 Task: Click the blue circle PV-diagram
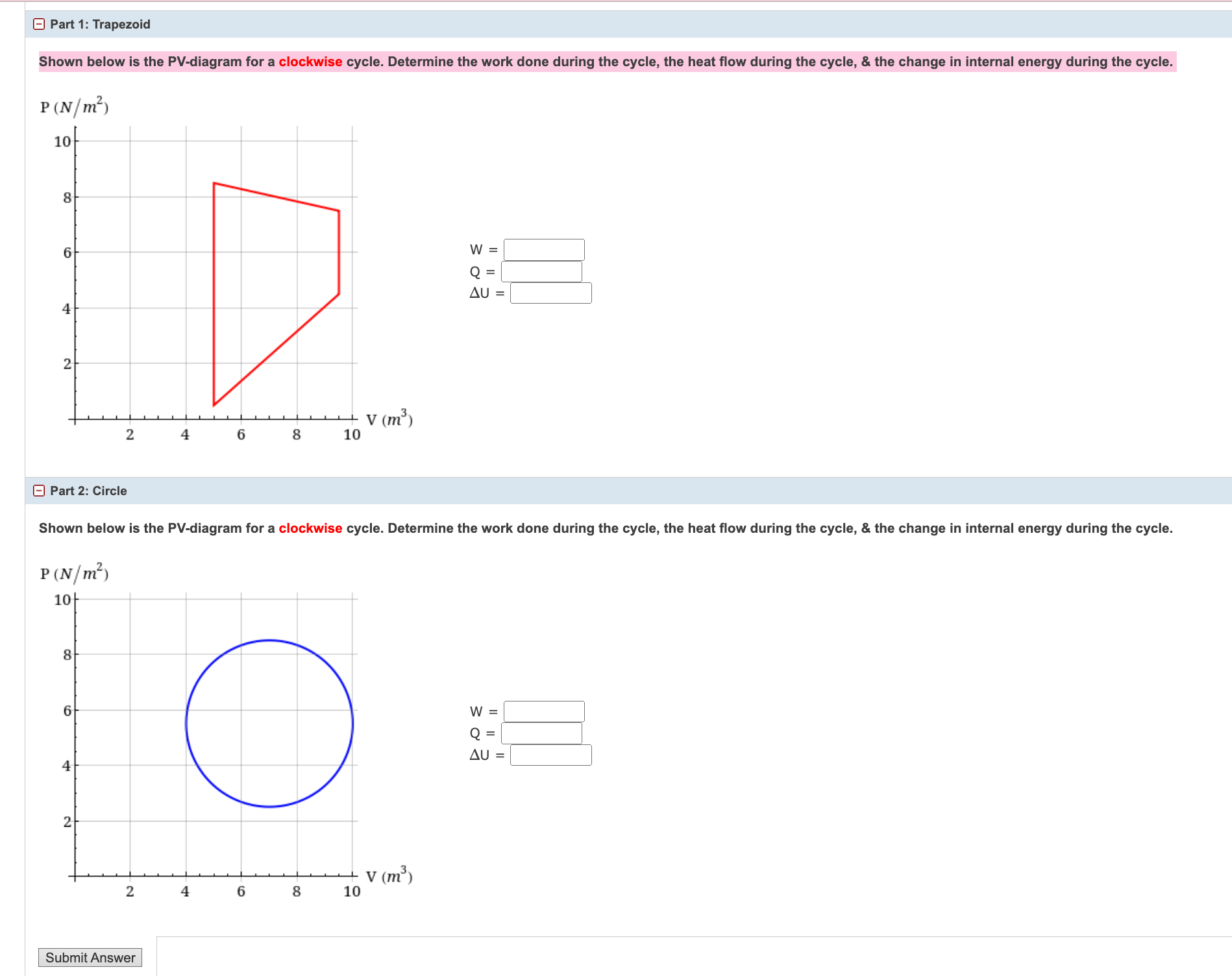(269, 724)
